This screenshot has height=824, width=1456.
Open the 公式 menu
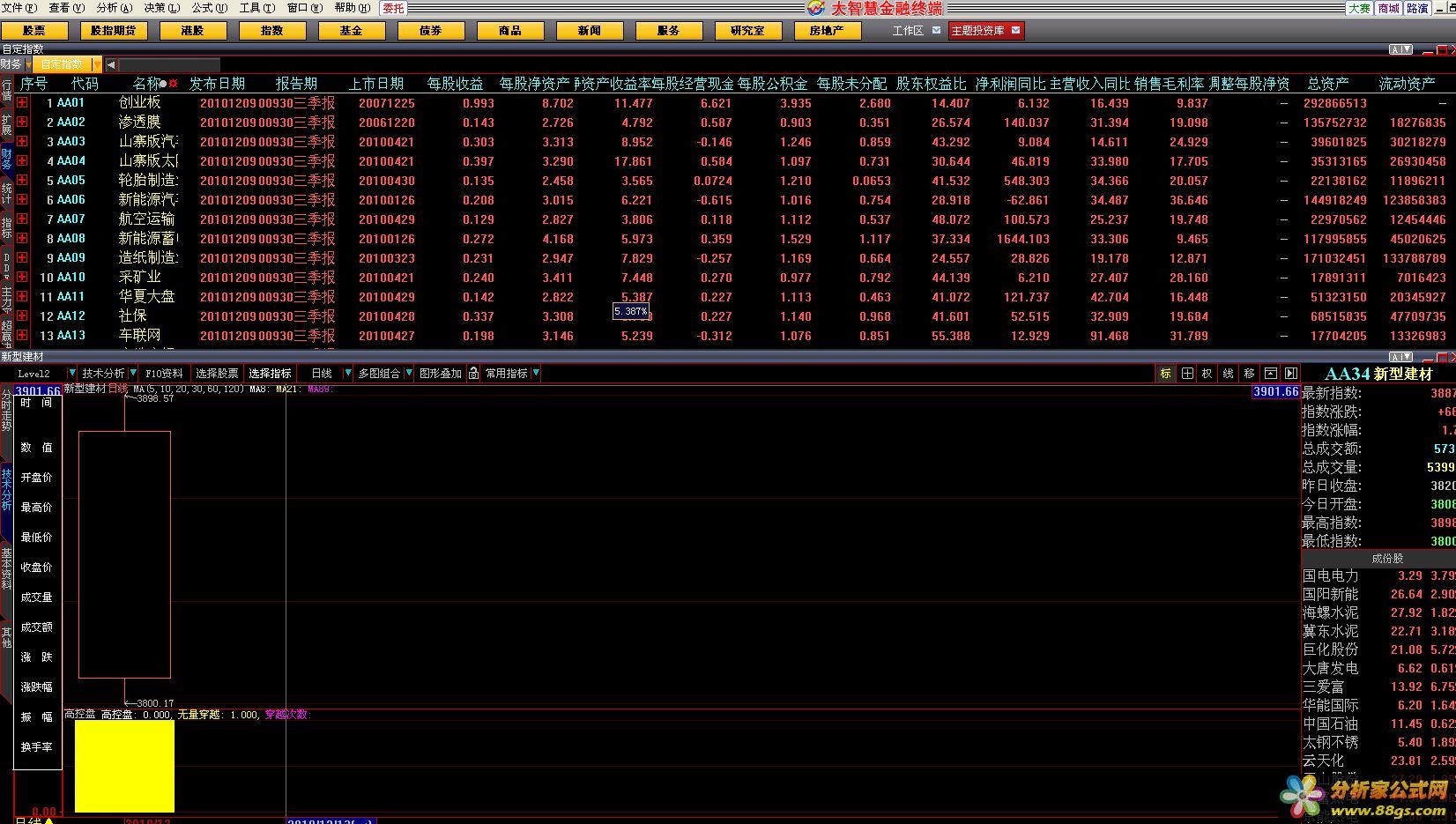[210, 8]
